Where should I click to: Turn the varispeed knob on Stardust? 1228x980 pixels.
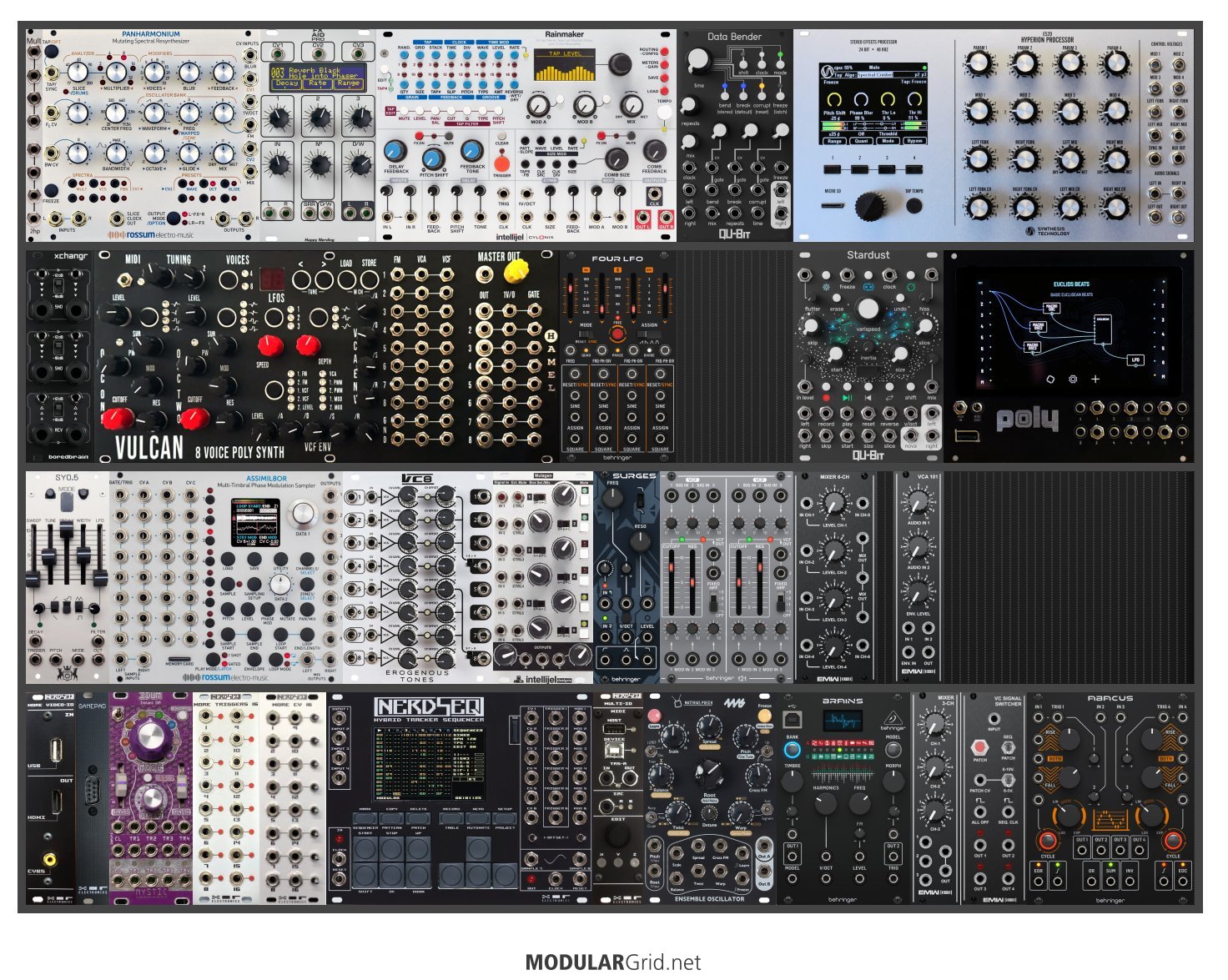coord(868,309)
